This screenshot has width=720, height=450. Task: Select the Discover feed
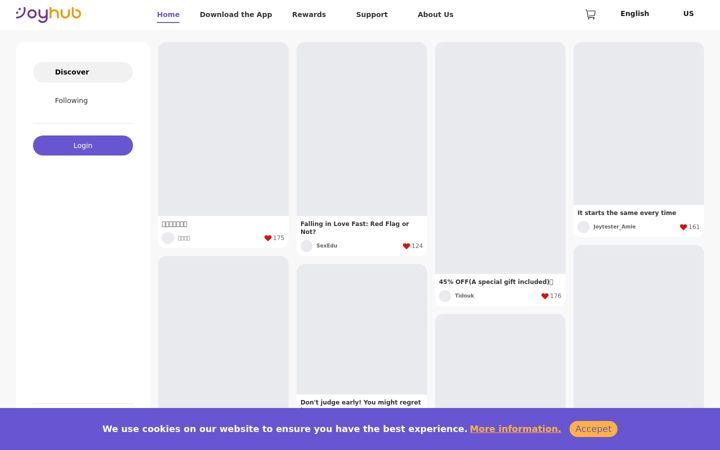click(x=83, y=72)
